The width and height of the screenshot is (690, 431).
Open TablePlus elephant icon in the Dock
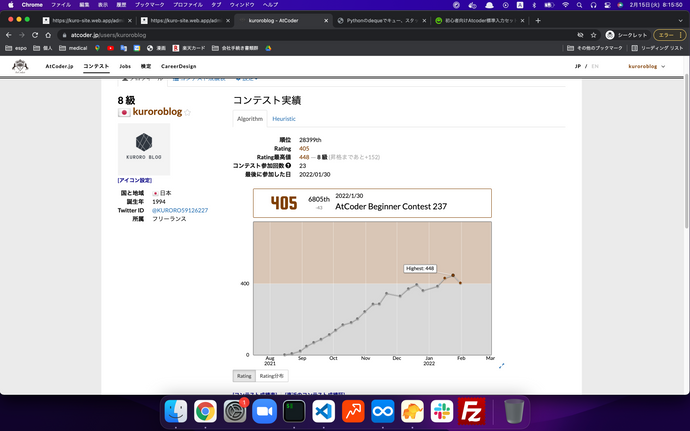(412, 411)
